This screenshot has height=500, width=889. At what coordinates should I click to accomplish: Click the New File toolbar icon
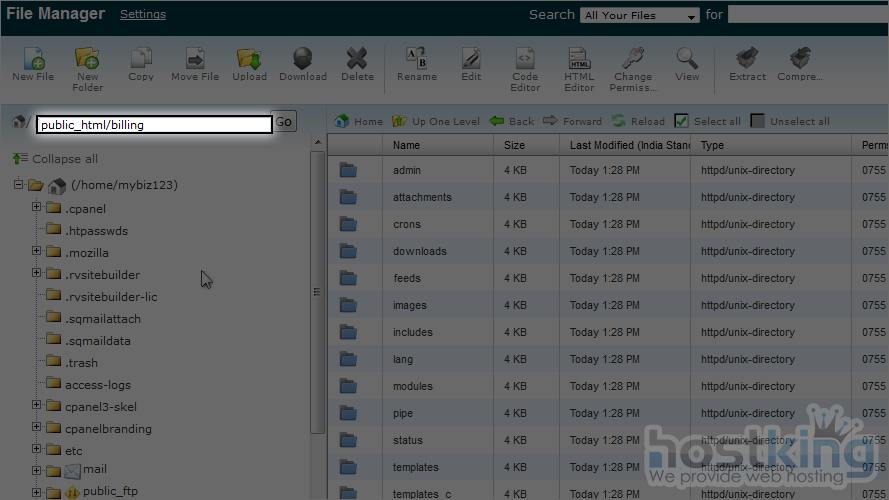[33, 59]
